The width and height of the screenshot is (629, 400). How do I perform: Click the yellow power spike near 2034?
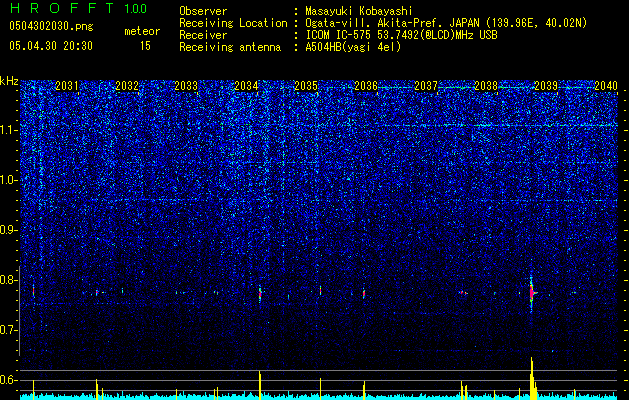[260, 385]
